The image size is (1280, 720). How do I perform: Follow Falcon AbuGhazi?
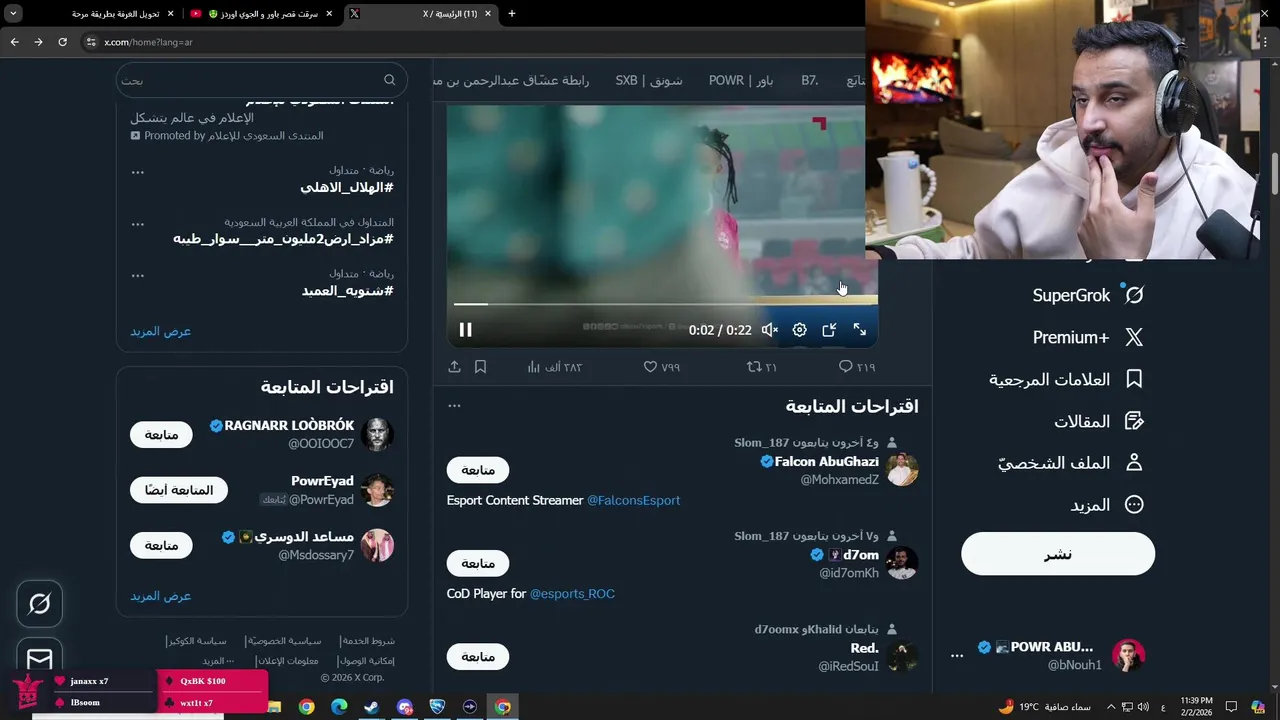[478, 470]
